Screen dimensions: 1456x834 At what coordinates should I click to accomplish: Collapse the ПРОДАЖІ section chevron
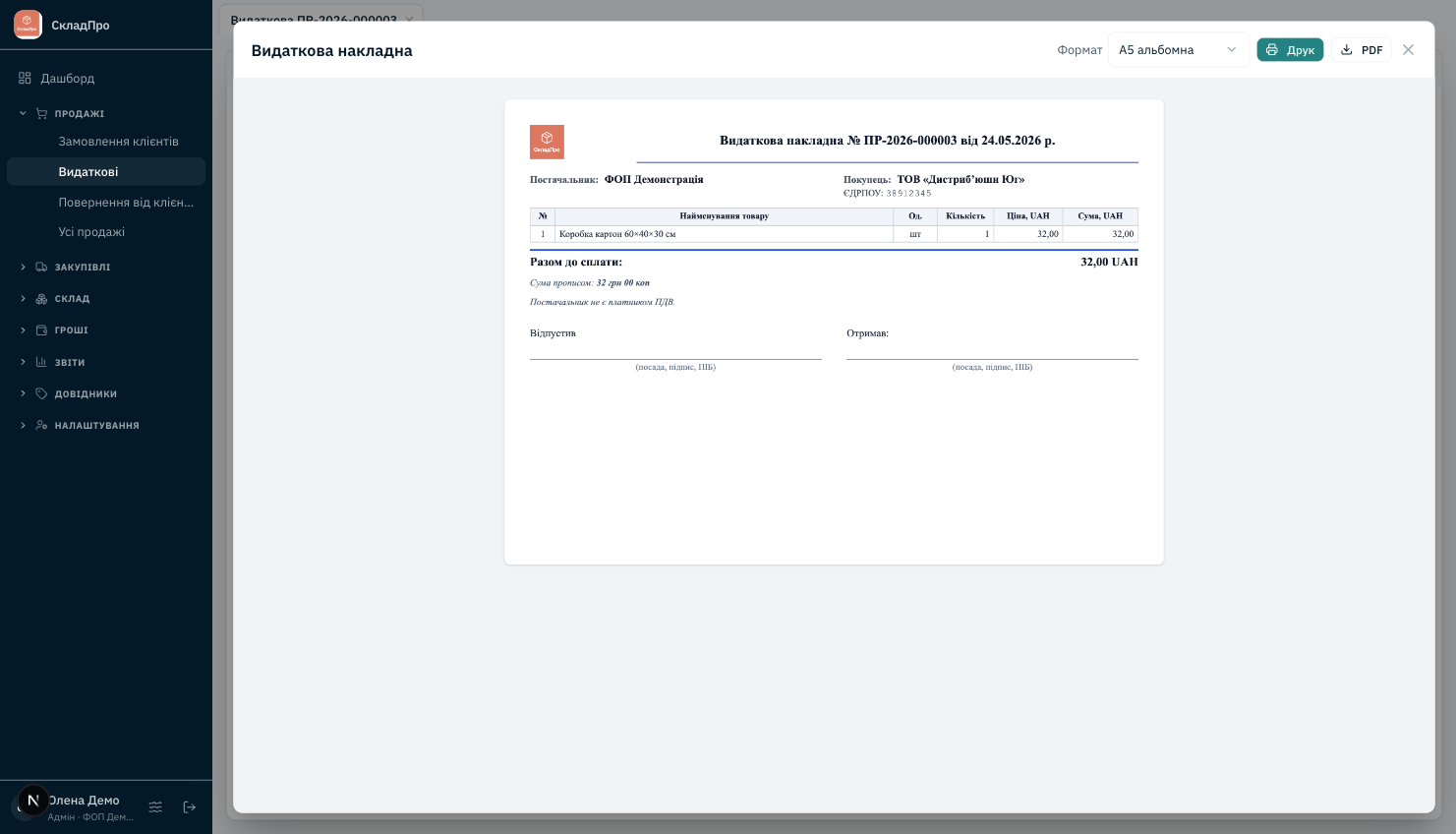coord(23,113)
